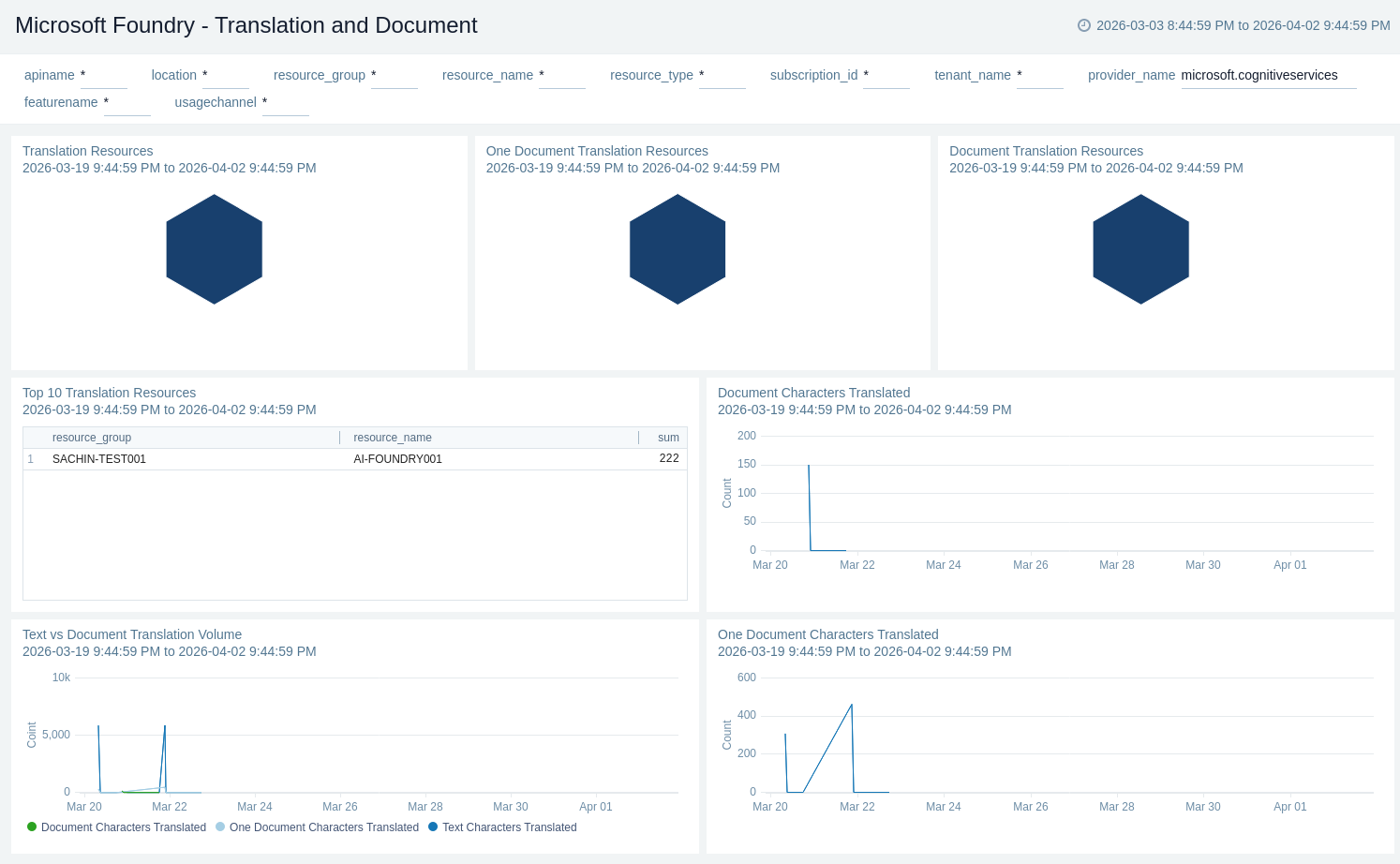This screenshot has height=864, width=1400.
Task: Sort table by resource_group column header
Action: (92, 438)
